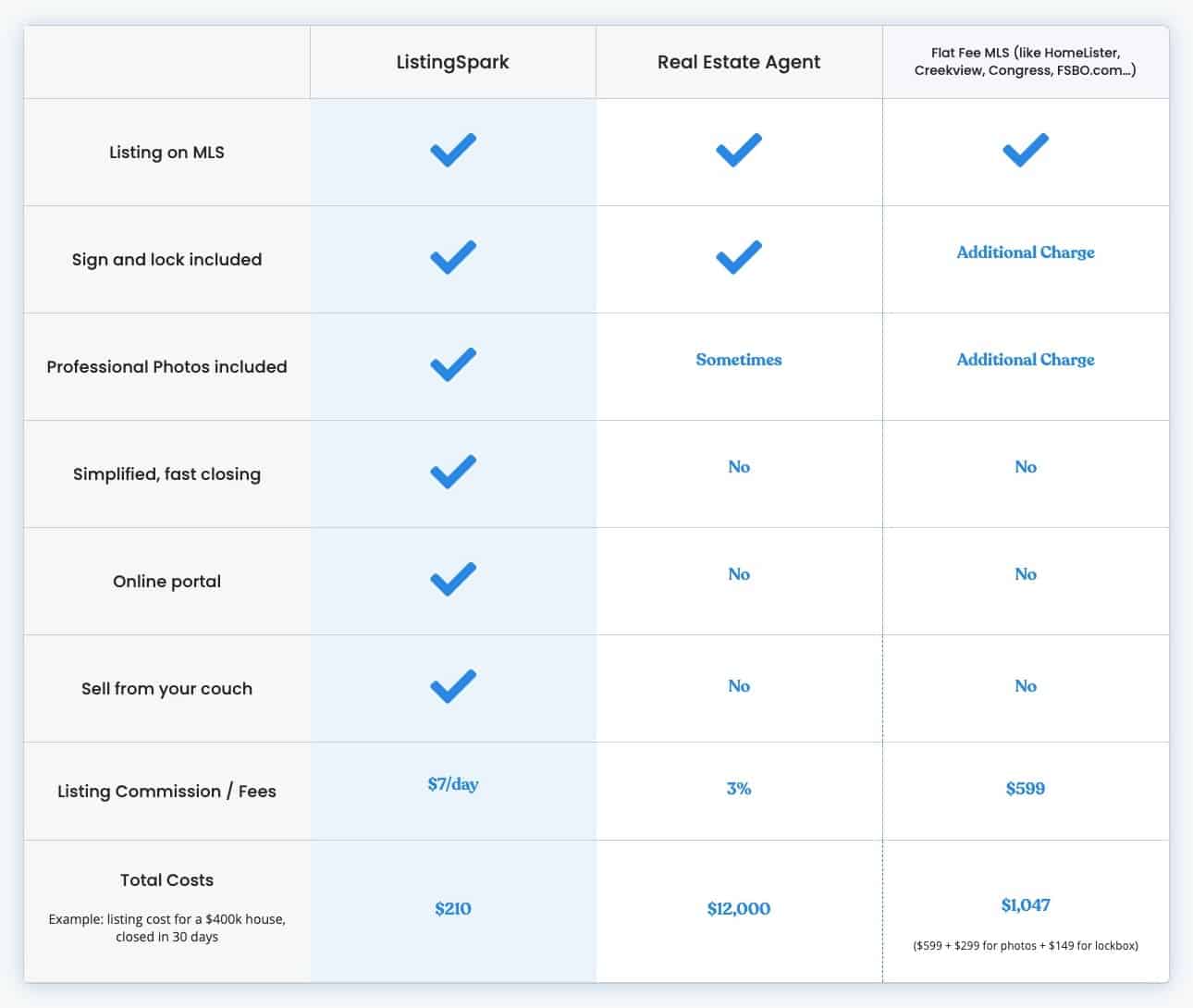Click ListingSpark checkmark for Online portal

pos(453,579)
